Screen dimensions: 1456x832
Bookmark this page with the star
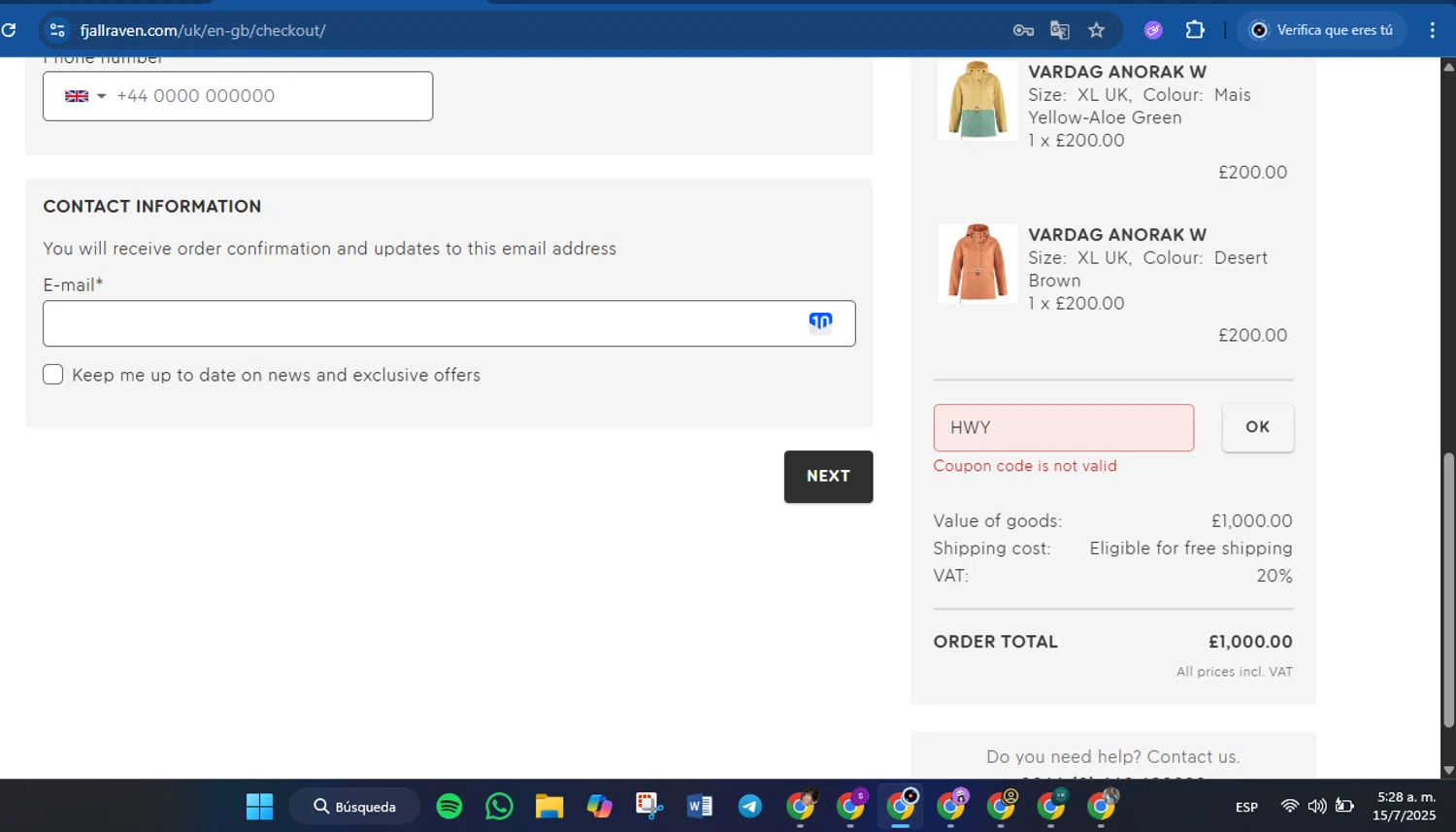[x=1097, y=30]
